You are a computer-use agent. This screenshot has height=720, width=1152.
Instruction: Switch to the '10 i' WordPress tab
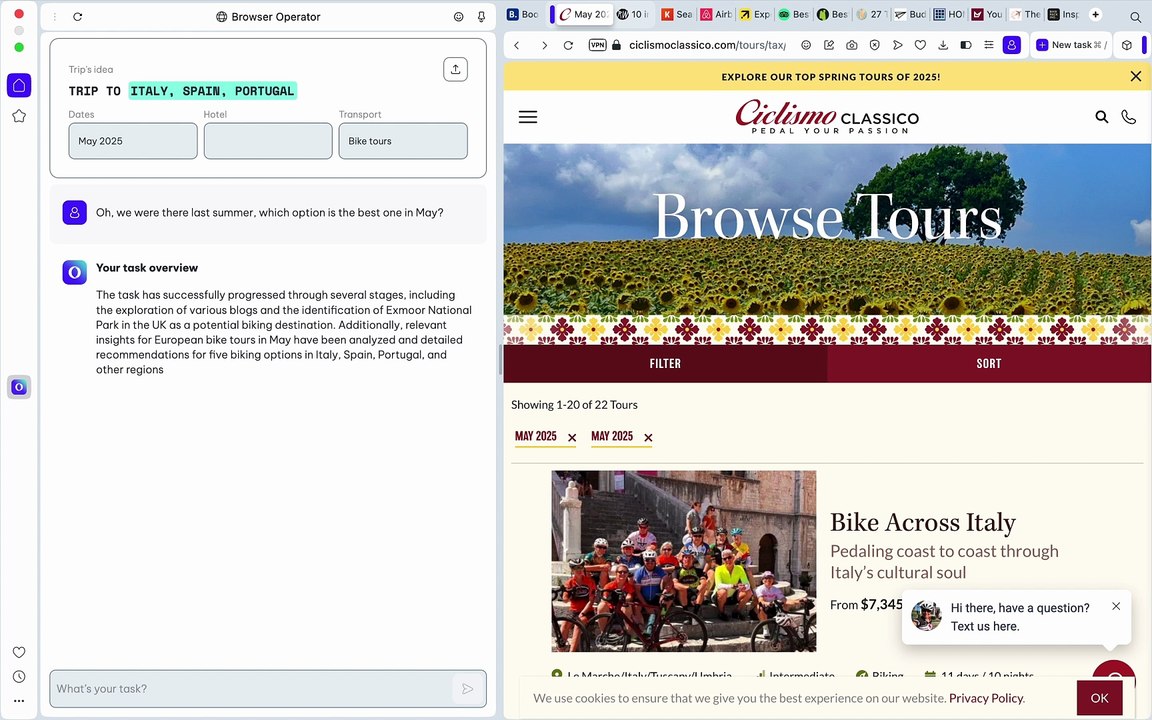click(632, 14)
